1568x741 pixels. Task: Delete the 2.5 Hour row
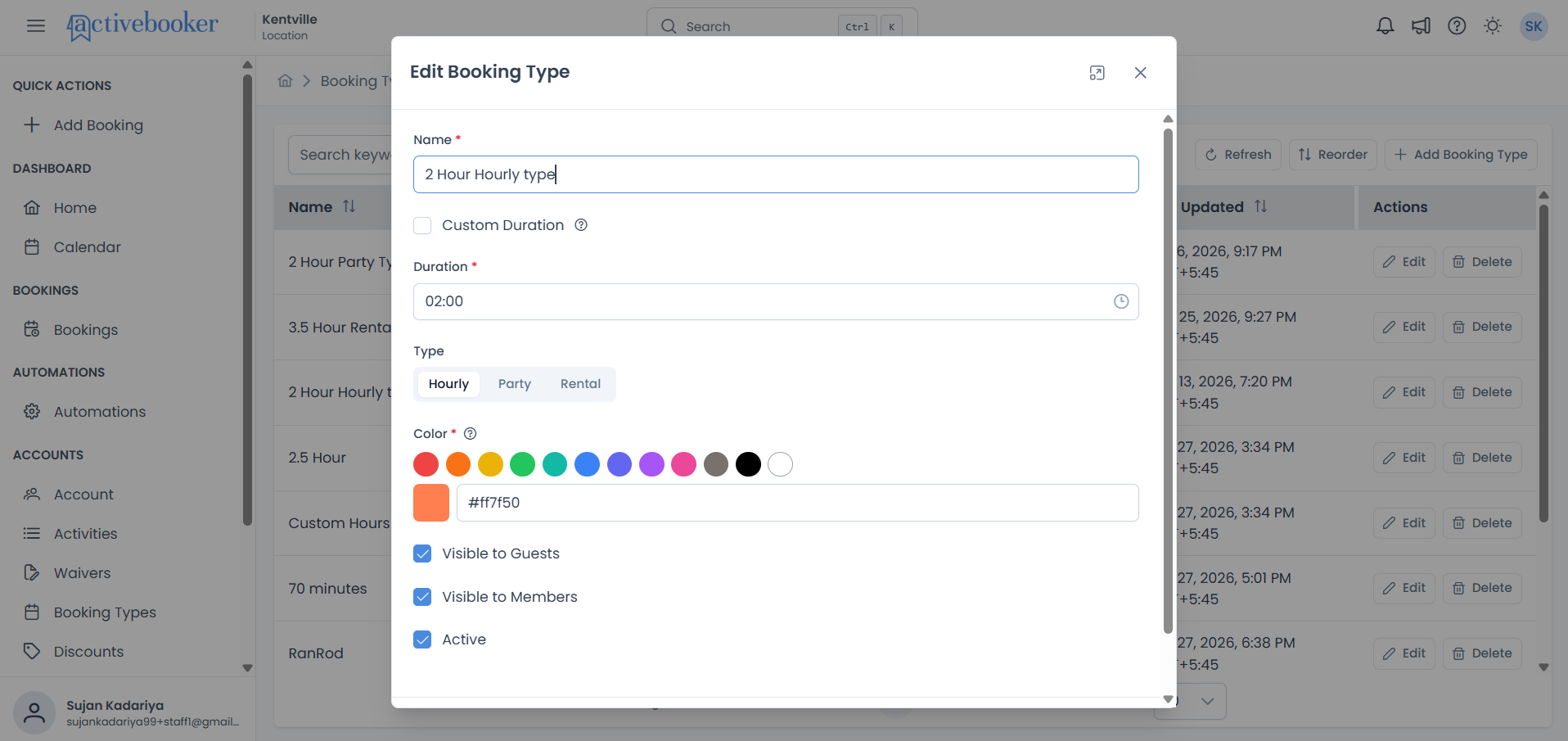tap(1482, 458)
